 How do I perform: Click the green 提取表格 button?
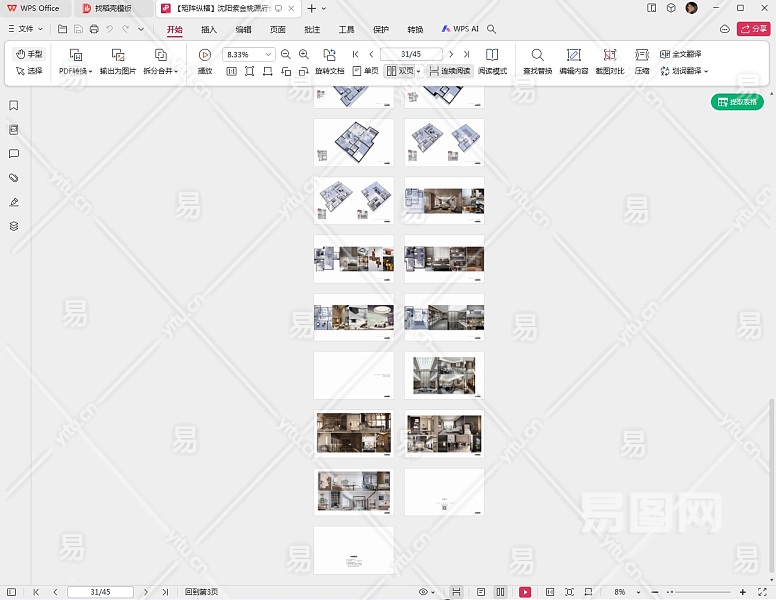click(737, 102)
